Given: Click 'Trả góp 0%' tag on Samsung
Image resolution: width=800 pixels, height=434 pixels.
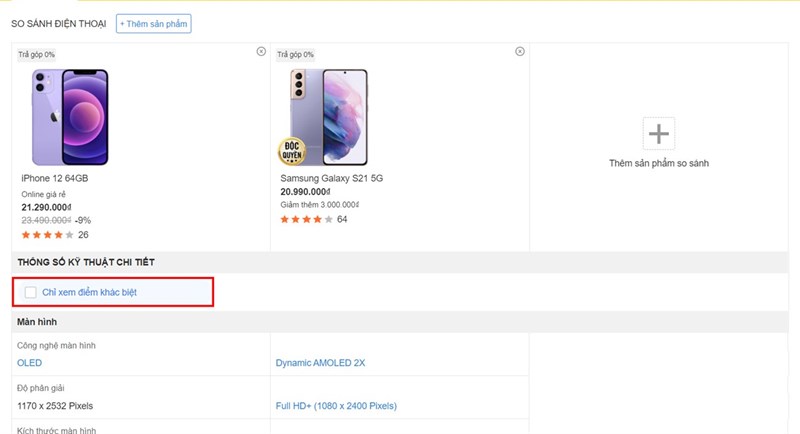Looking at the screenshot, I should coord(295,54).
